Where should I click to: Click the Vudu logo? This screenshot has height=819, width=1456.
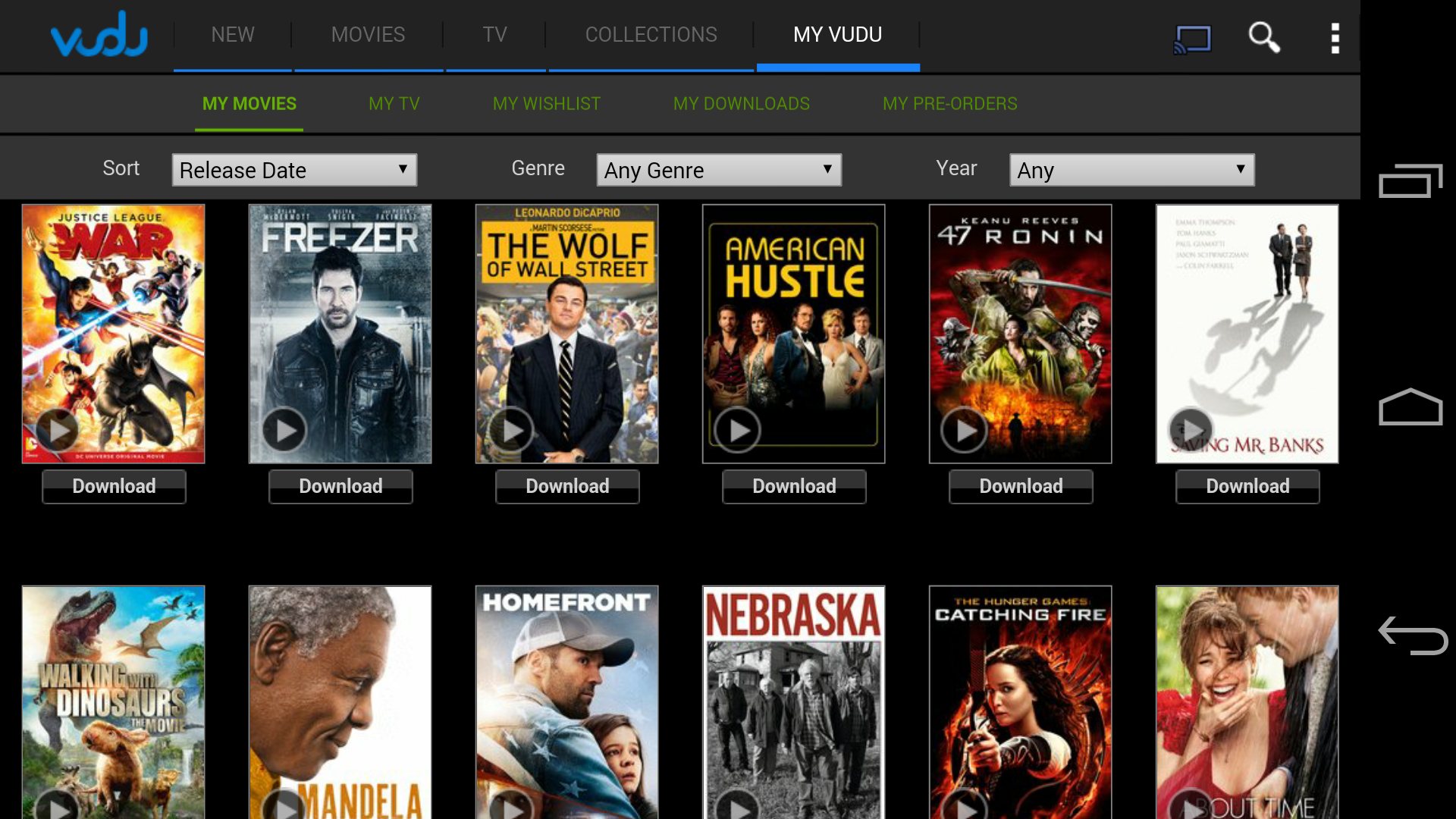99,36
